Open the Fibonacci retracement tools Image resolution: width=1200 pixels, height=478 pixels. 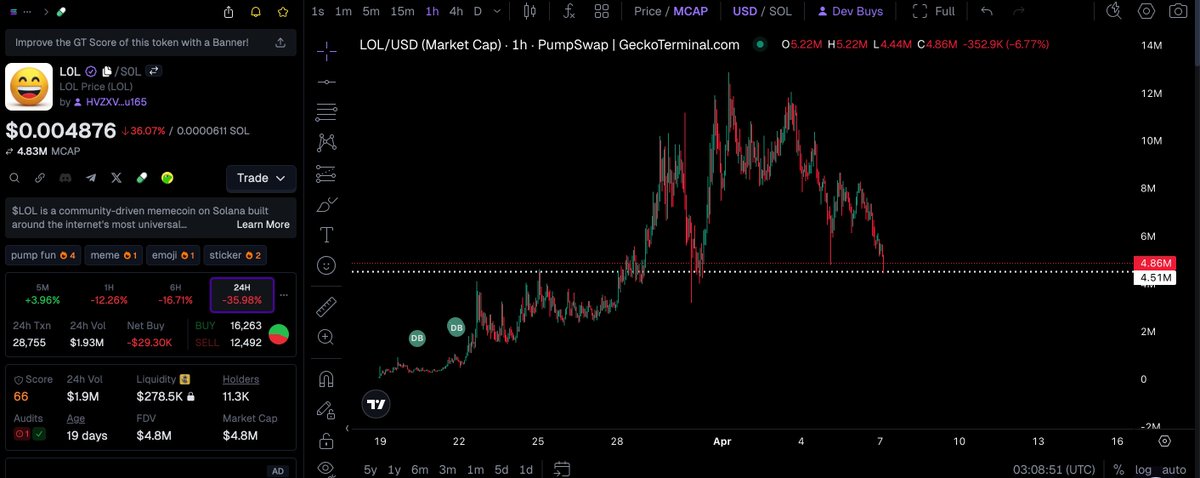[326, 111]
